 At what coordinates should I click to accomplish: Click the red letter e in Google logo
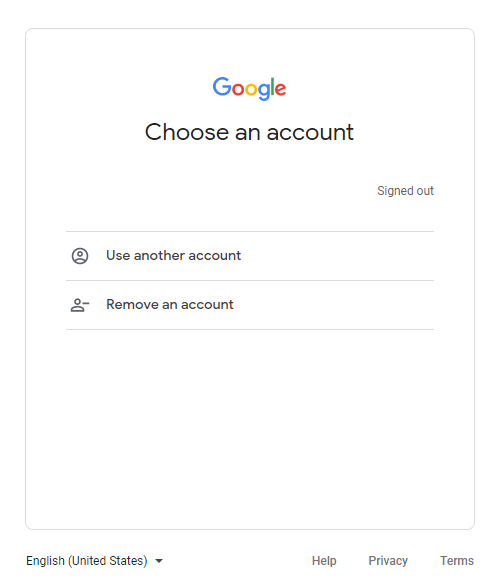pos(281,89)
